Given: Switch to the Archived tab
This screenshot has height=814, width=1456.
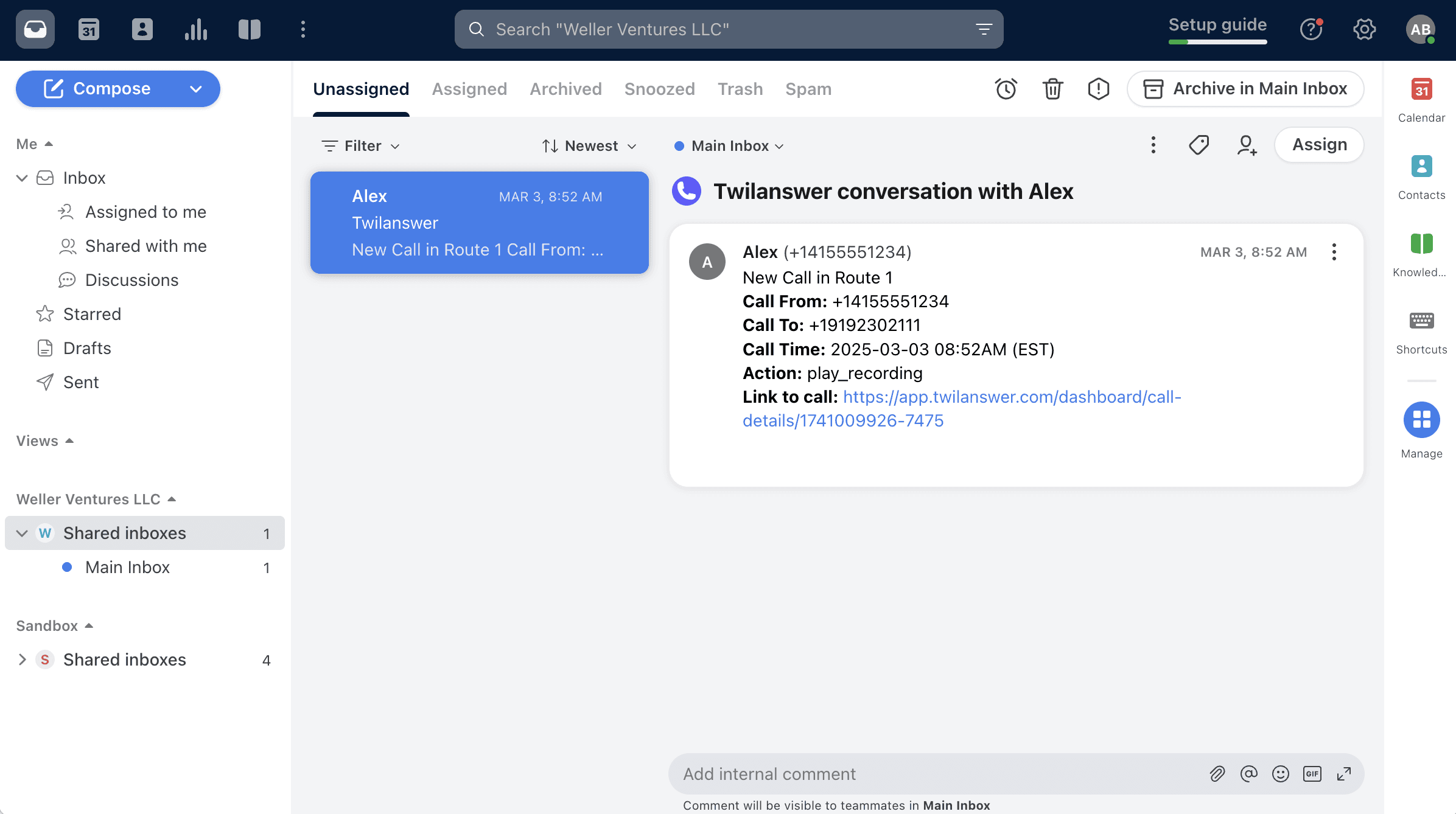Looking at the screenshot, I should tap(565, 89).
